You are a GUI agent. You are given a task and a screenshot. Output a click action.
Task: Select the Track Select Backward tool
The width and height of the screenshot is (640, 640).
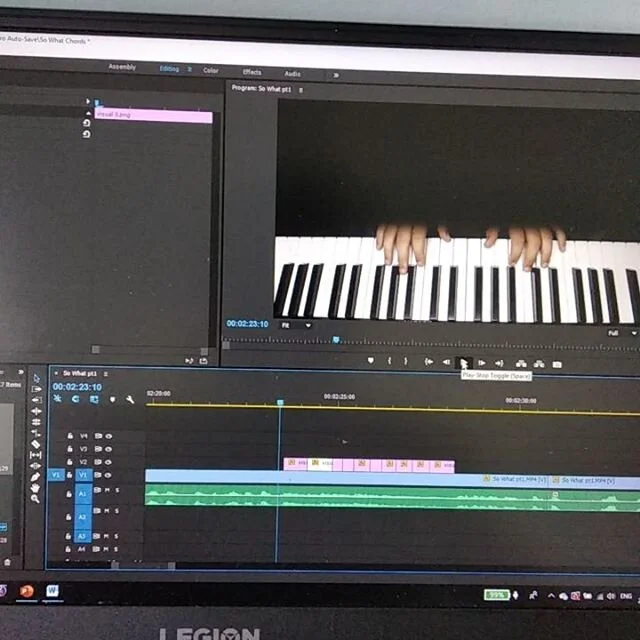click(x=36, y=400)
